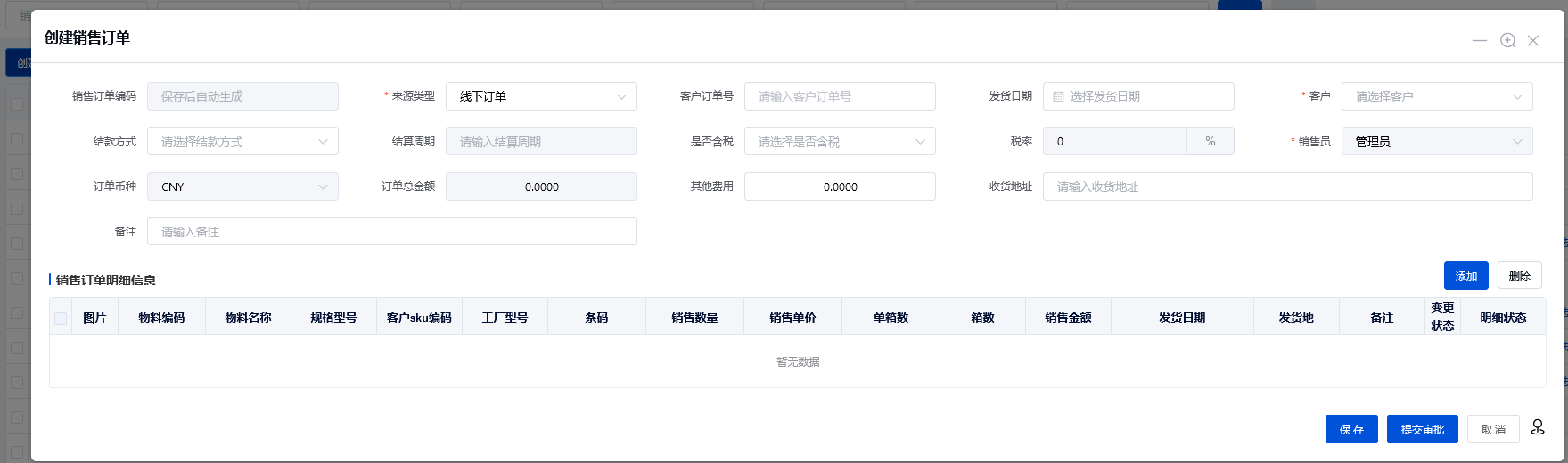Screen dimensions: 1568x463
Task: Close the 创建销售订单 dialog with X icon
Action: pyautogui.click(x=1533, y=41)
